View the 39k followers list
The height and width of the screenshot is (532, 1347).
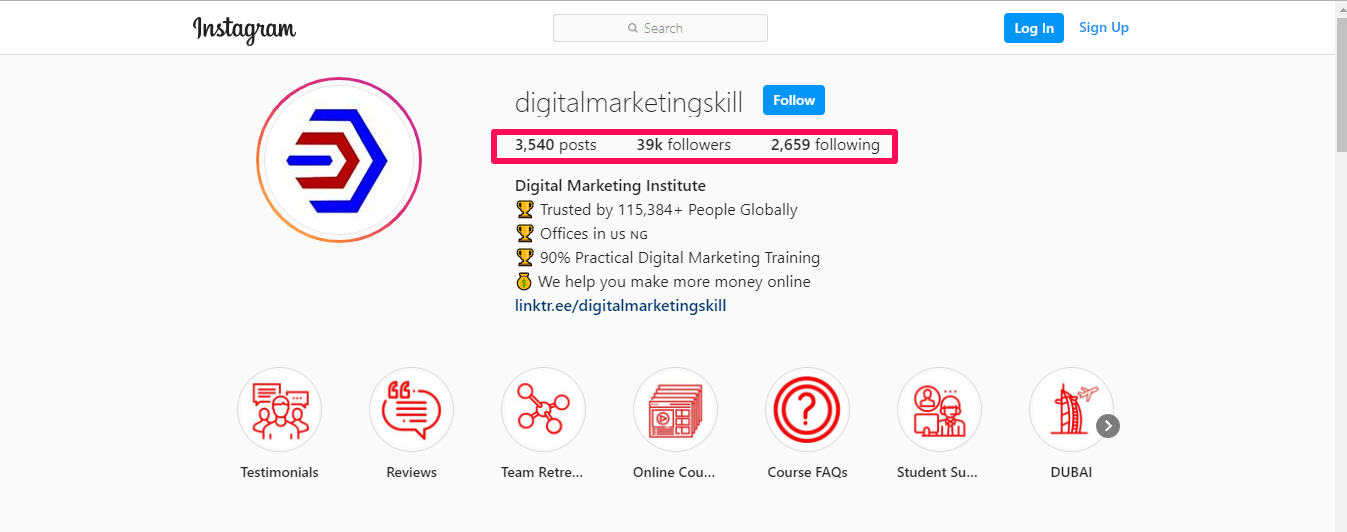(x=683, y=145)
